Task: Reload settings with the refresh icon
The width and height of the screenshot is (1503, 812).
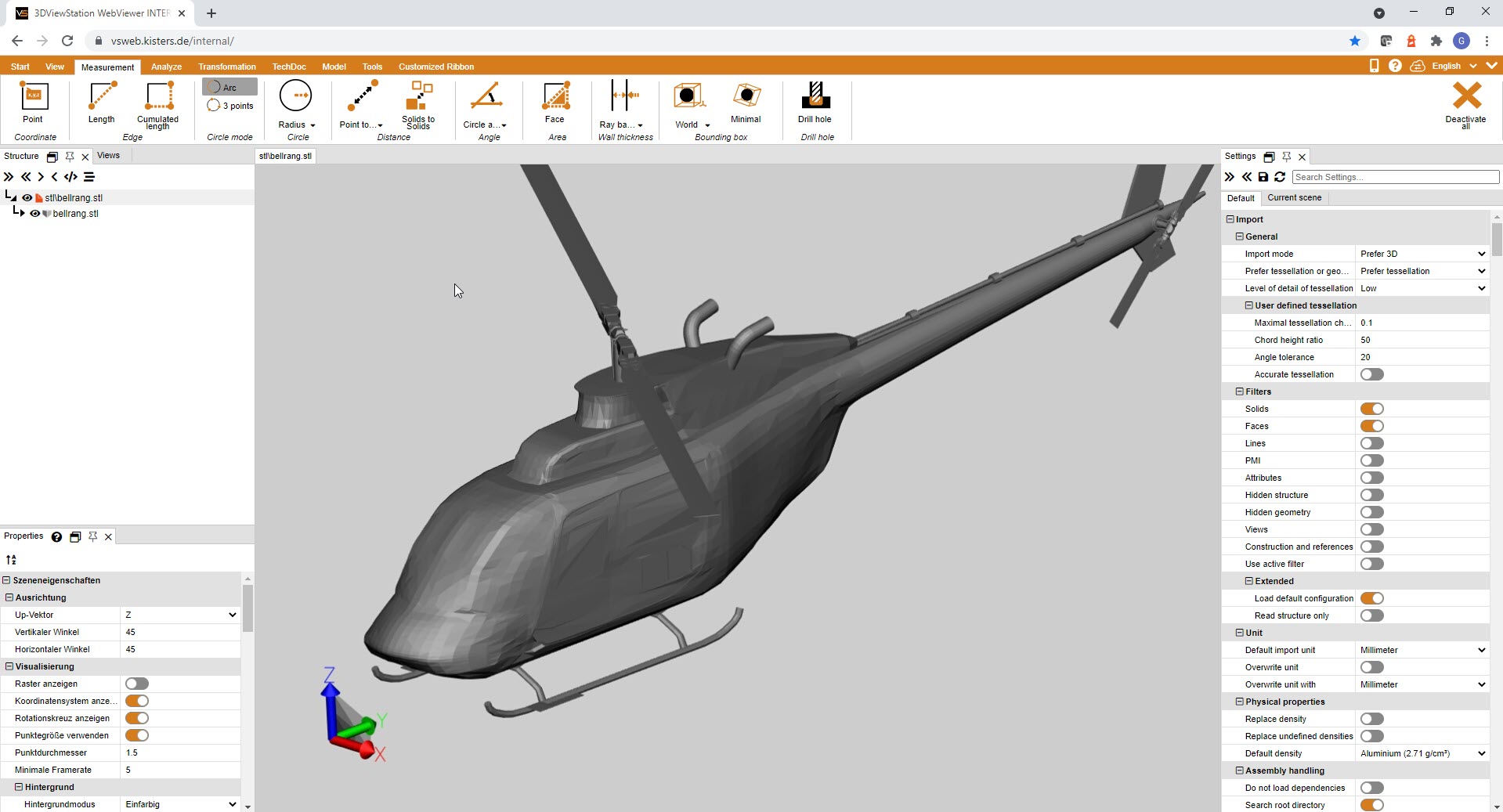Action: point(1280,177)
